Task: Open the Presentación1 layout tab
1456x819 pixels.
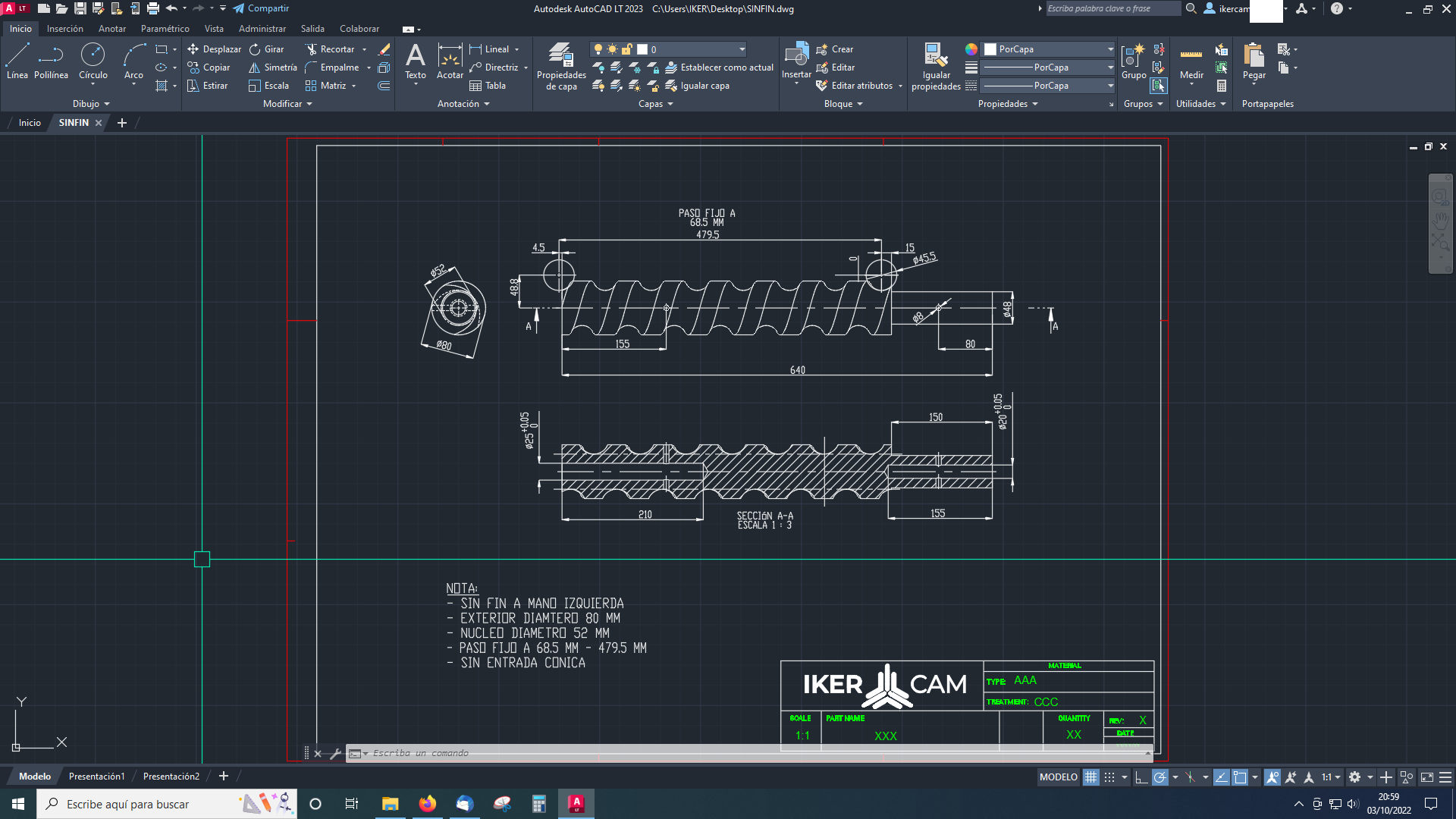Action: tap(96, 776)
